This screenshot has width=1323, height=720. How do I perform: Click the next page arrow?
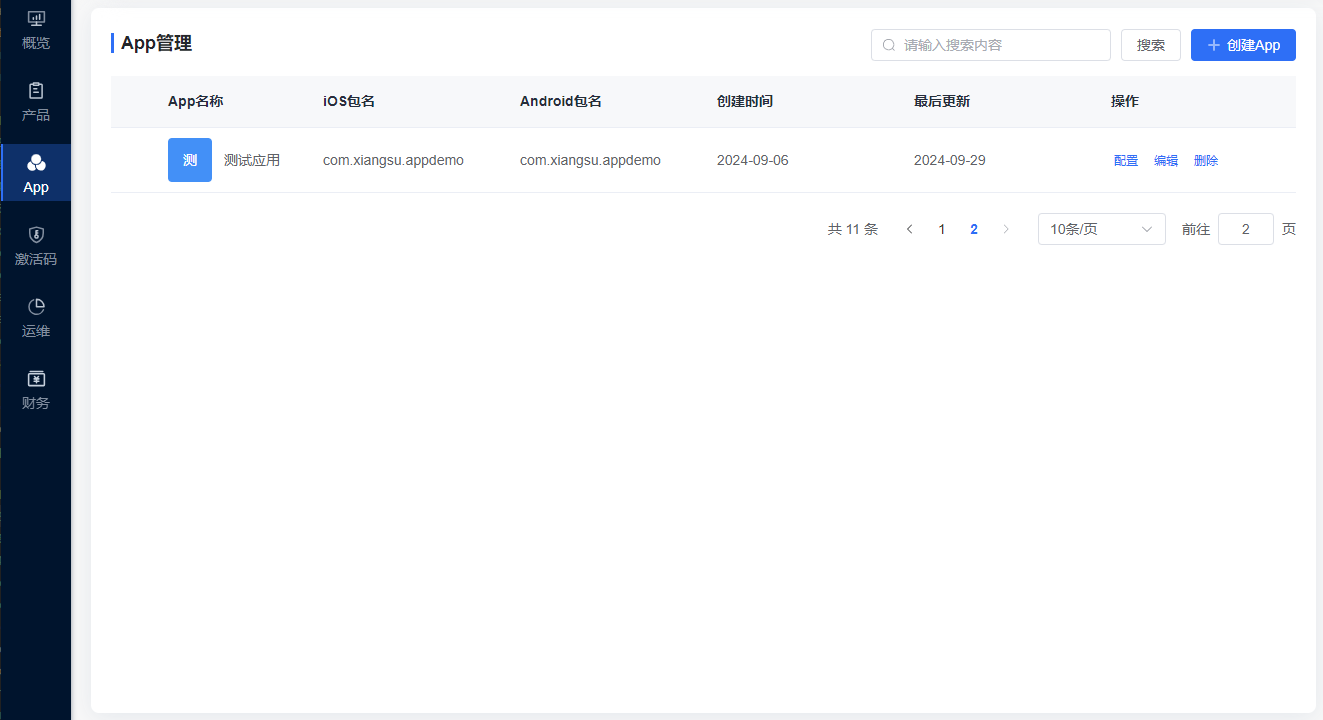coord(1006,229)
